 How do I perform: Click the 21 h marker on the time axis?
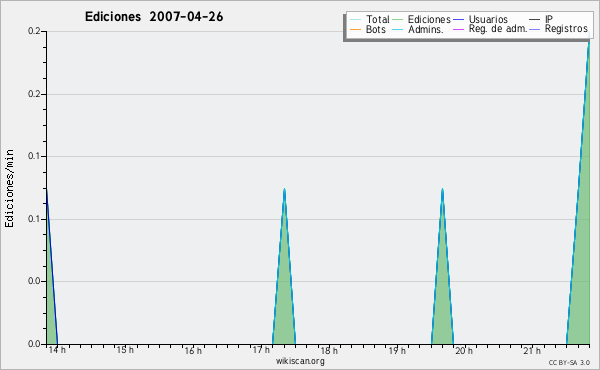click(532, 351)
